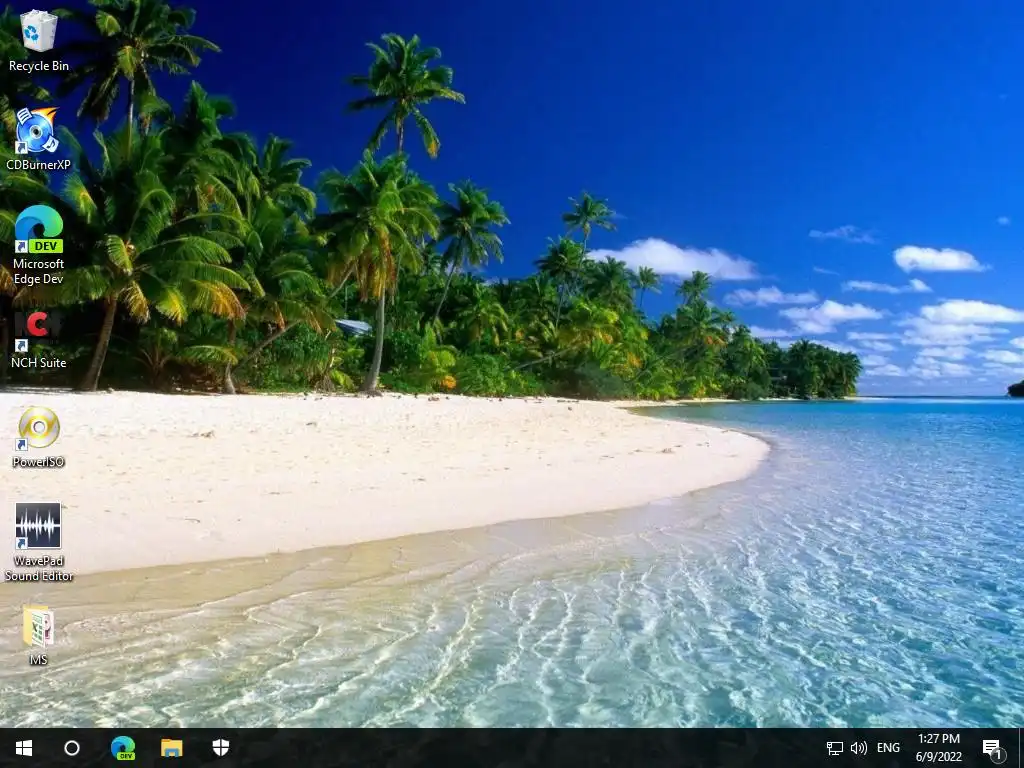Select the MS folder on desktop
Screen dimensions: 1024x768
(38, 635)
